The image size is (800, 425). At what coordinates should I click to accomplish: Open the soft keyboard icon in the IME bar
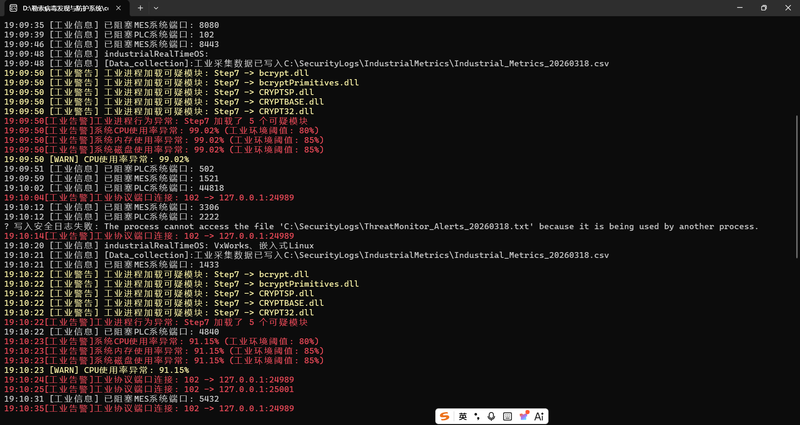click(x=507, y=416)
